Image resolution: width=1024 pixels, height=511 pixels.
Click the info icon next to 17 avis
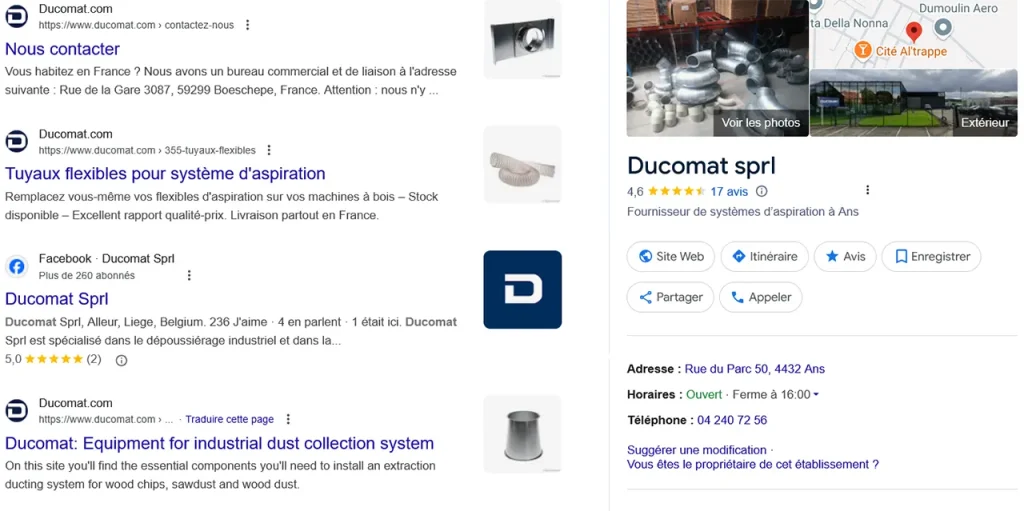pos(761,191)
